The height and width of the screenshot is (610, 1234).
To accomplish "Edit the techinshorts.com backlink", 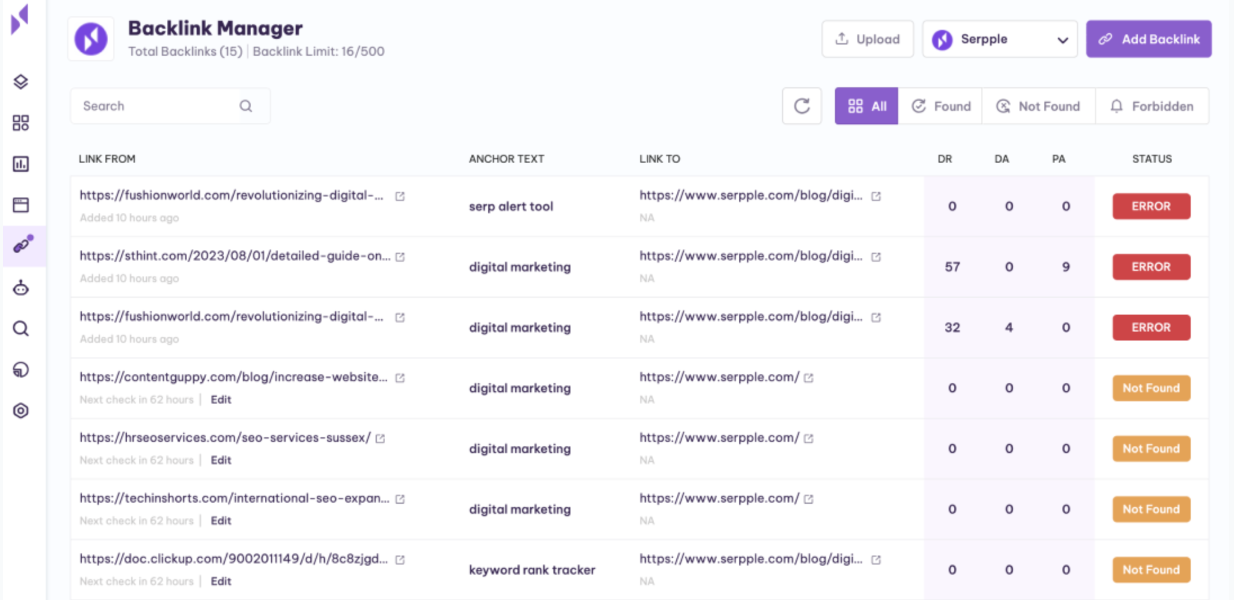I will pos(221,520).
